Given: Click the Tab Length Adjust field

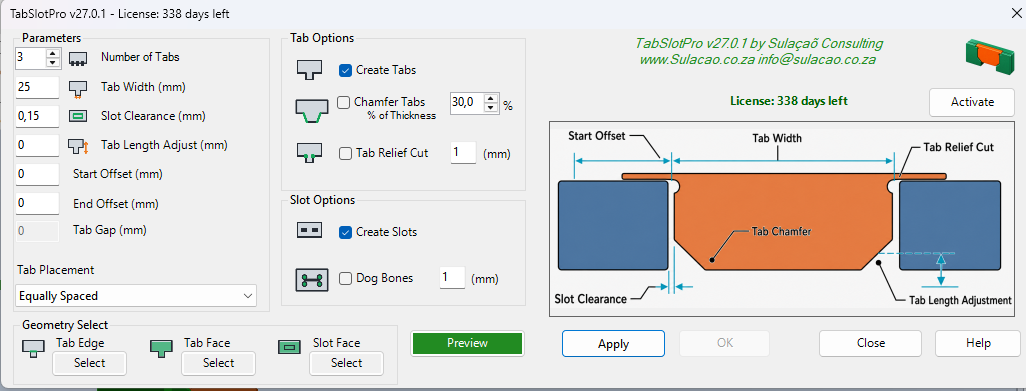Looking at the screenshot, I should [37, 145].
